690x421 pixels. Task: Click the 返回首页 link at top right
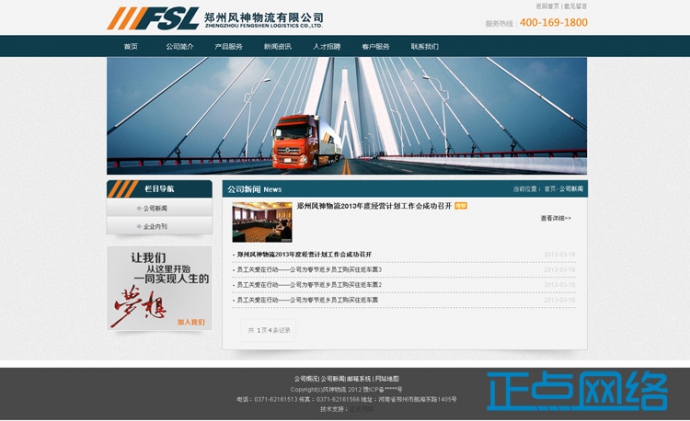[x=547, y=6]
